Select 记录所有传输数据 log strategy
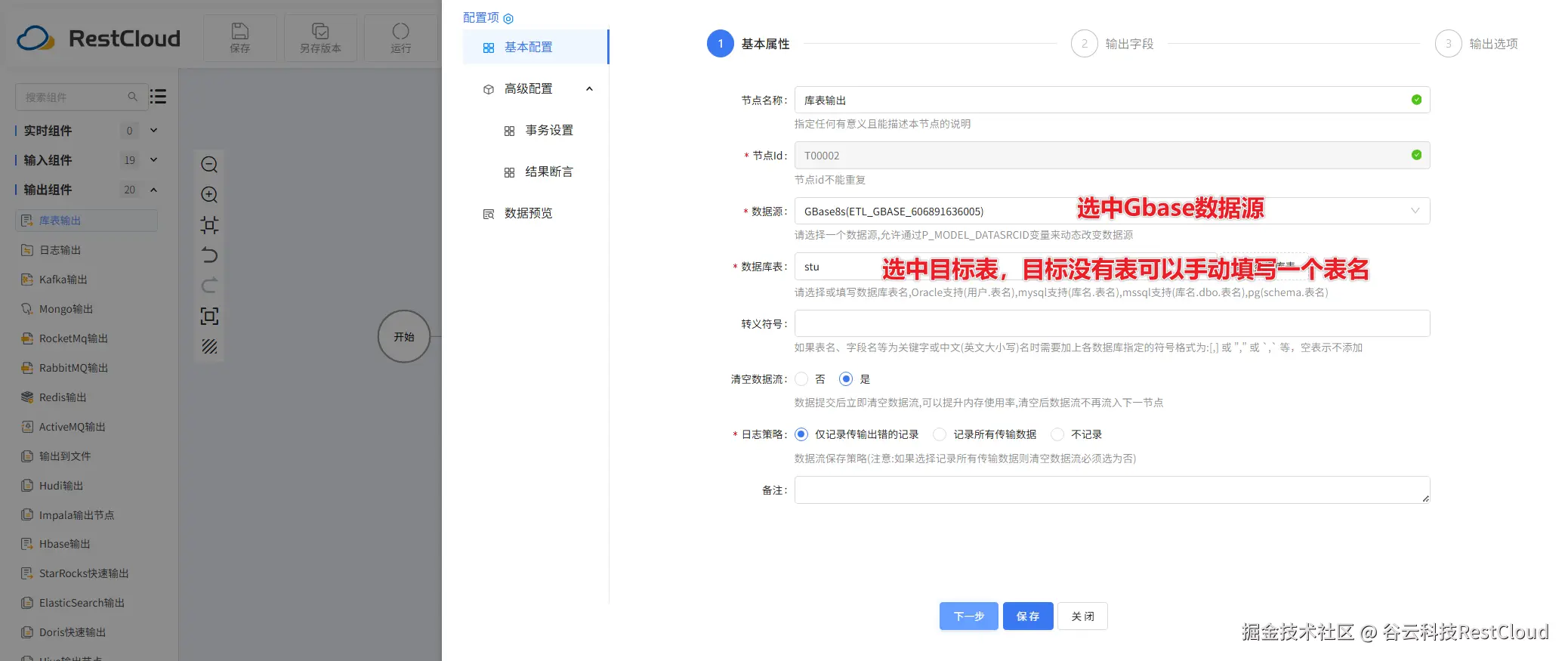1568x661 pixels. [940, 434]
